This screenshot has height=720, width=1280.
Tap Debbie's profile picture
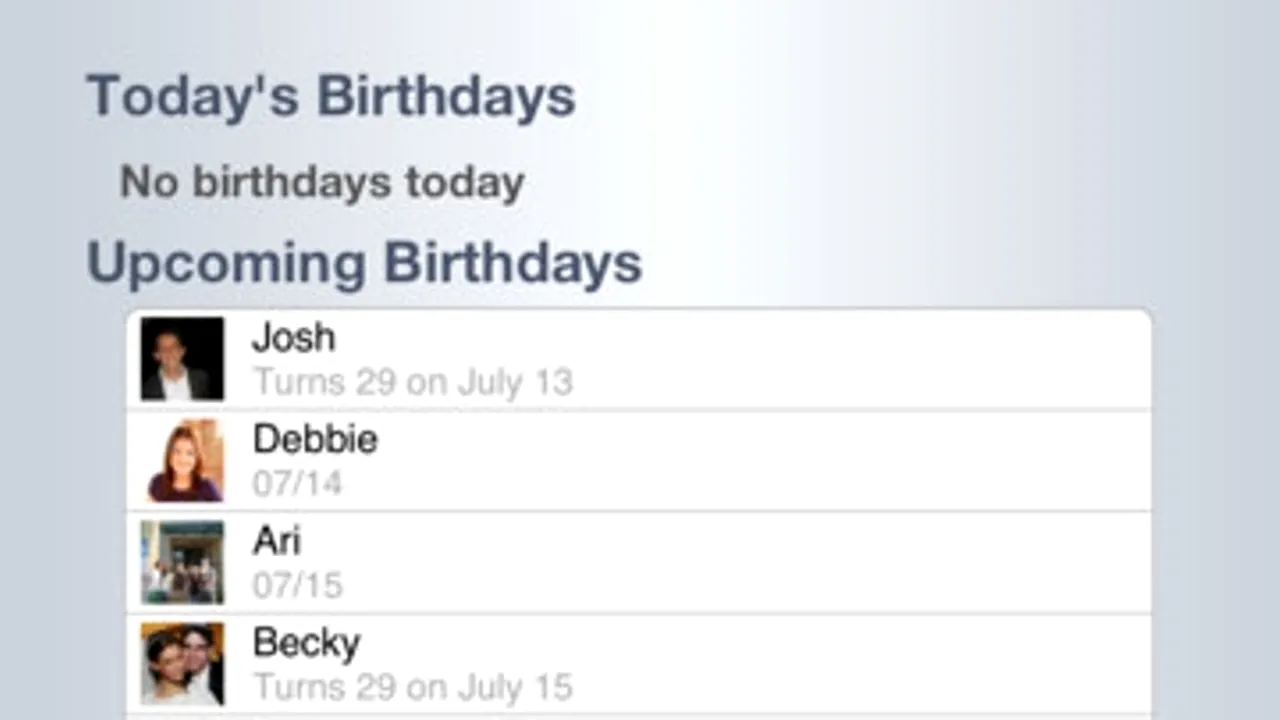coord(182,461)
